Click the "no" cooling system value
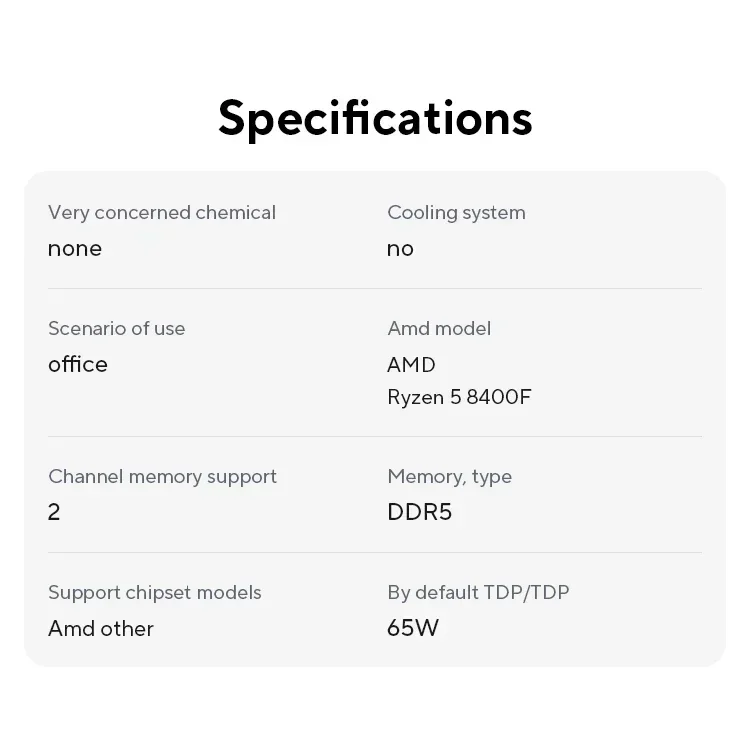750x750 pixels. click(400, 248)
